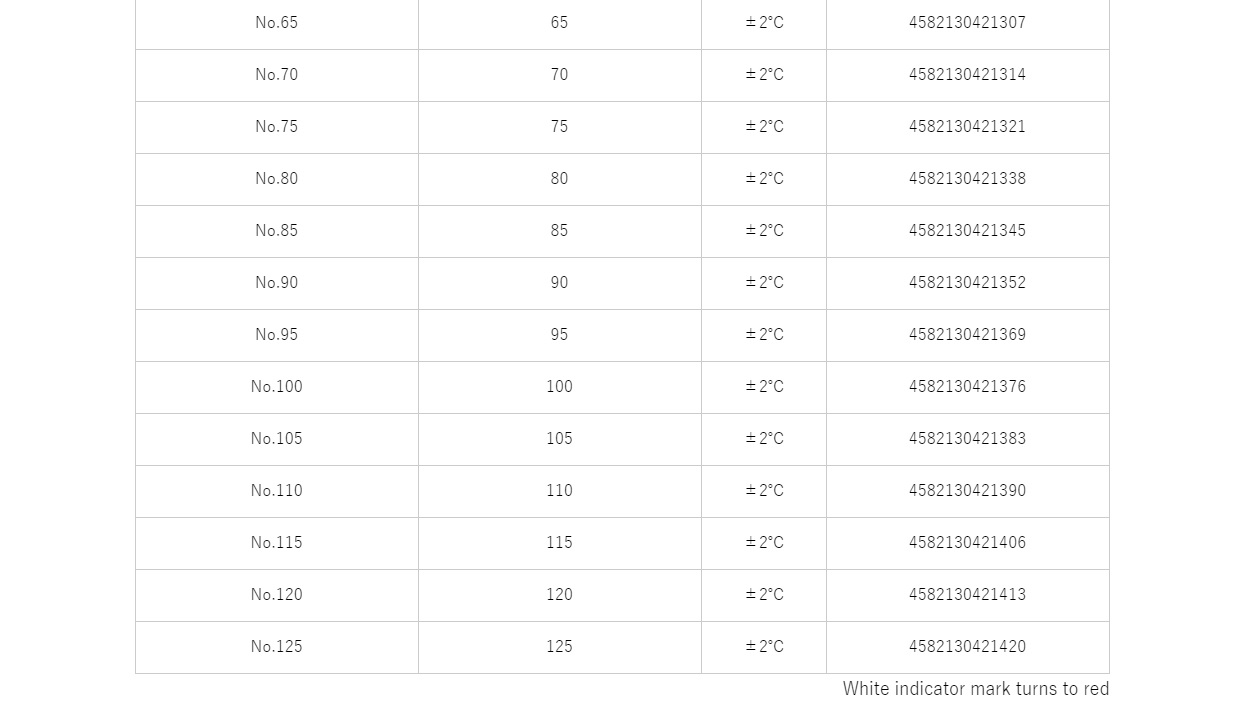The image size is (1243, 715).
Task: Click temperature value 75
Action: 559,127
